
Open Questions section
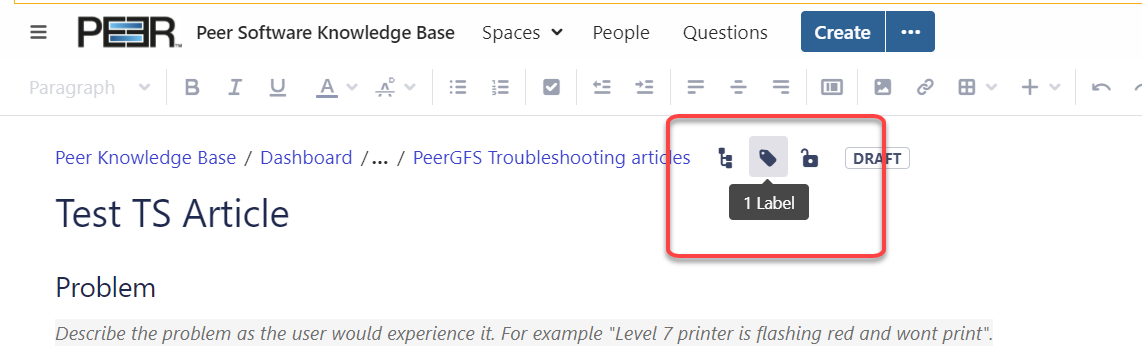click(725, 33)
